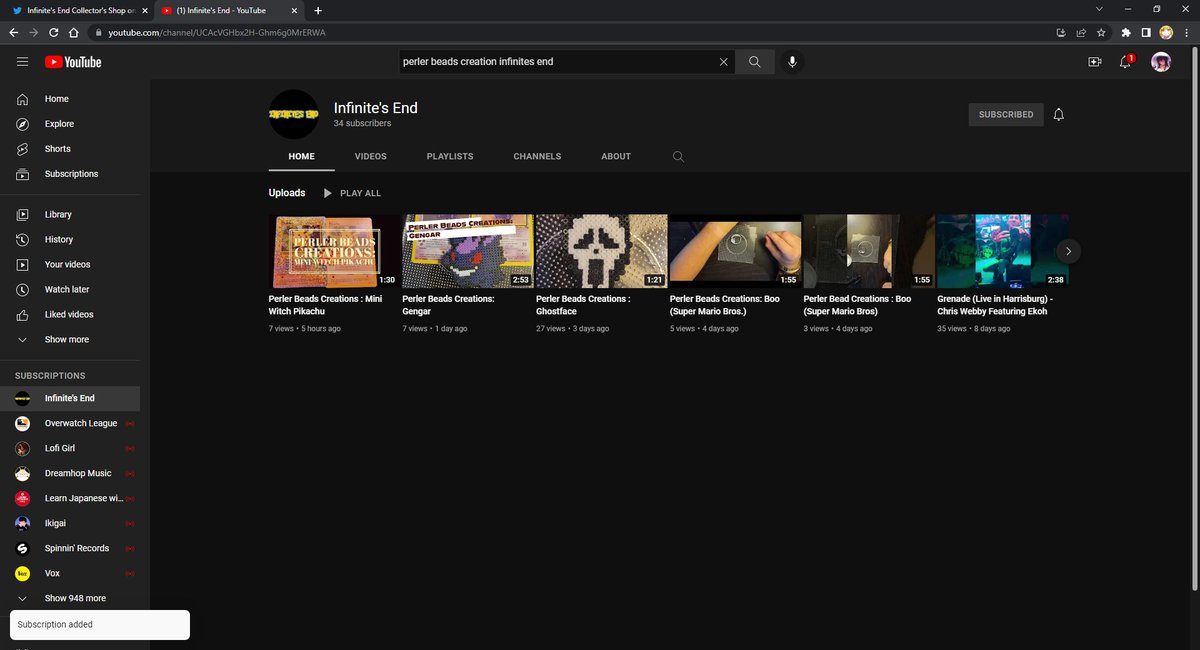Switch to the HOME channel tab
This screenshot has height=650, width=1200.
pyautogui.click(x=301, y=157)
